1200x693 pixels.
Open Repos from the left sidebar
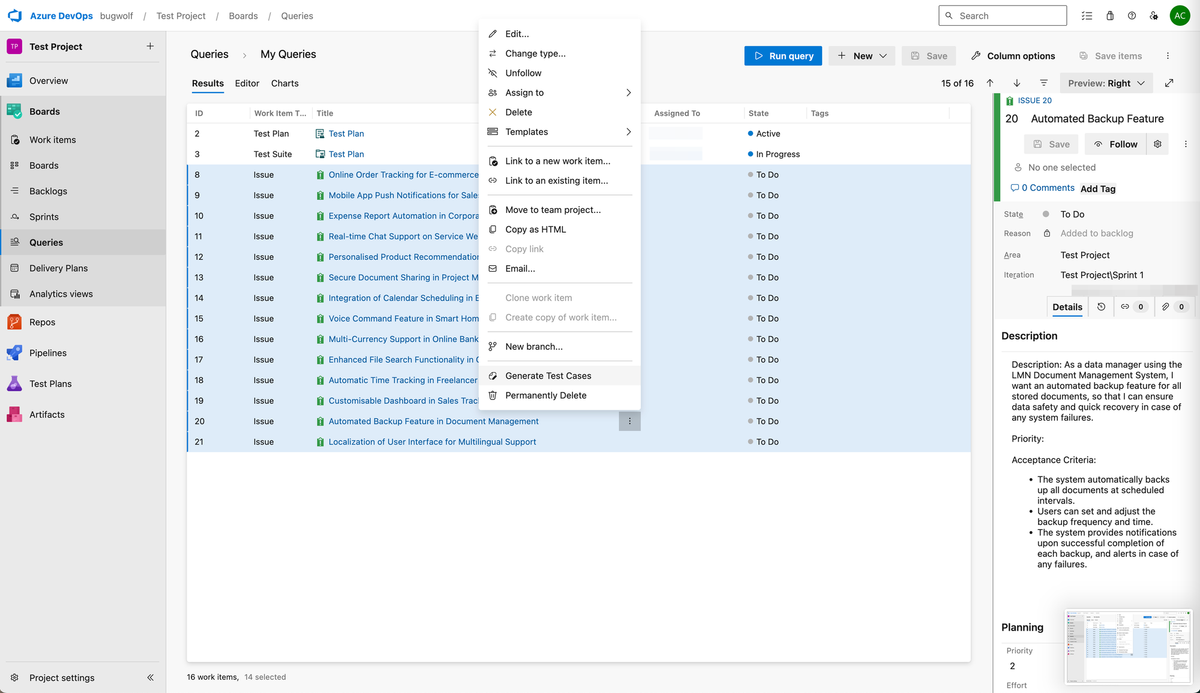pyautogui.click(x=44, y=322)
